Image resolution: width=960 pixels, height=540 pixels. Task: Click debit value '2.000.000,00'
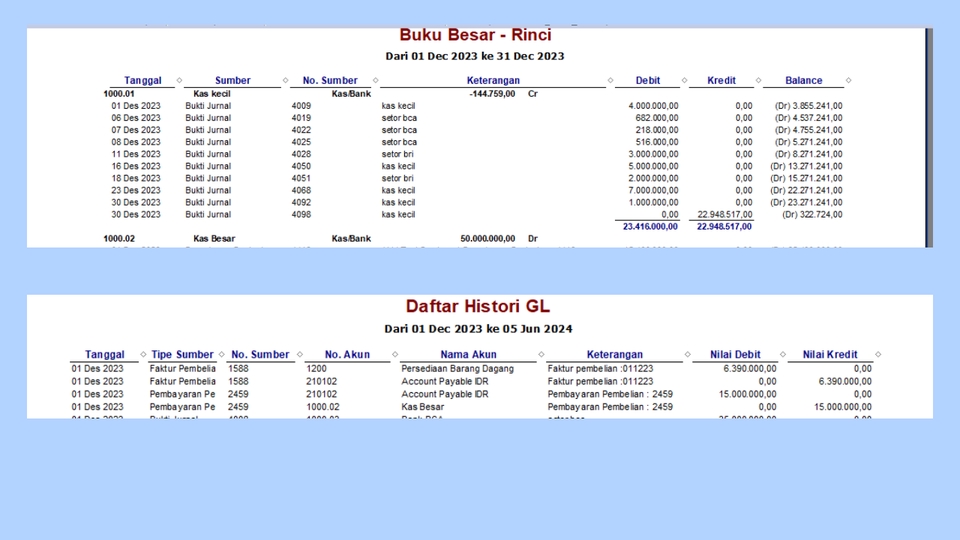(x=653, y=178)
